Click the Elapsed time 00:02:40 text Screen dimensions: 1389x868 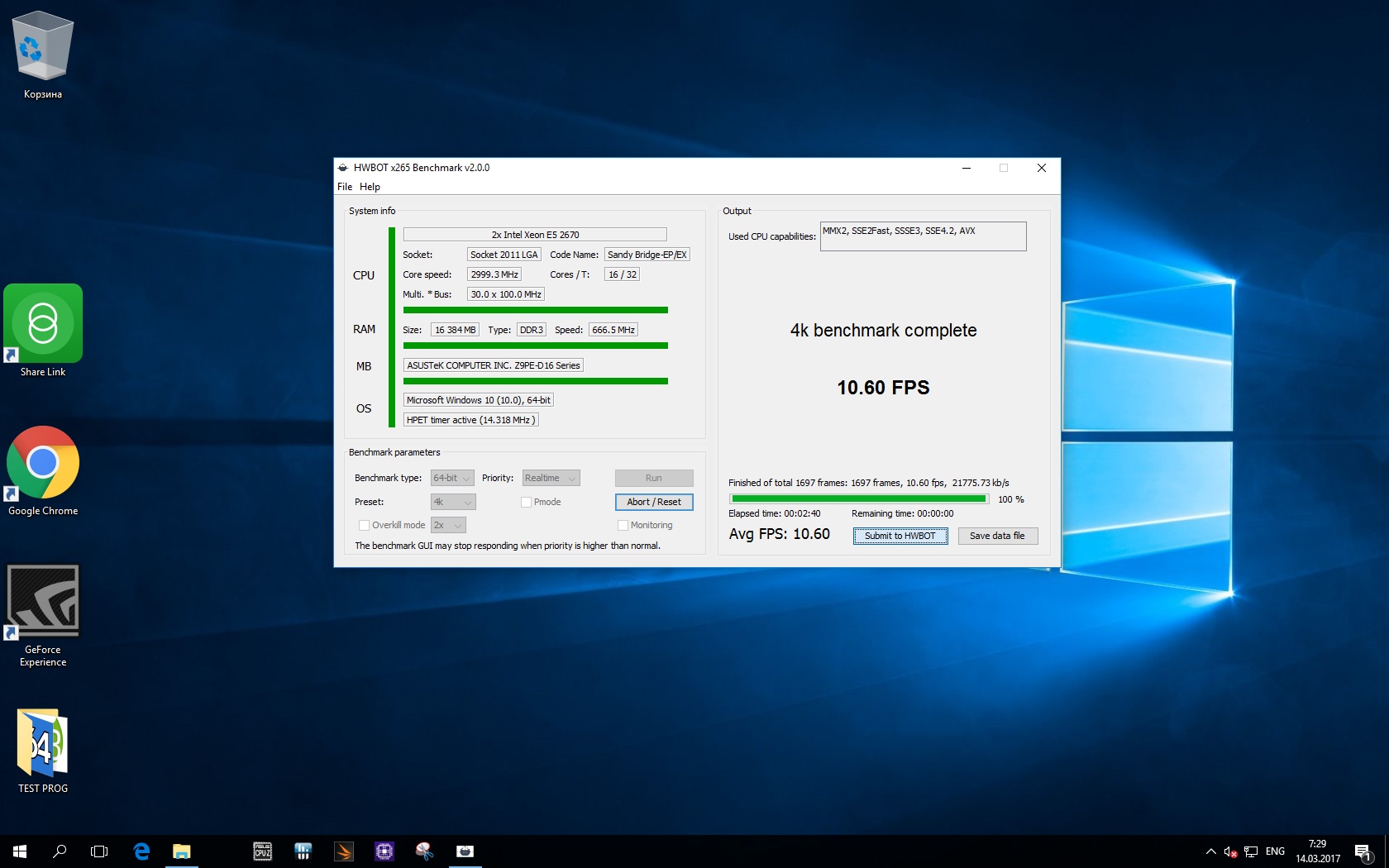[x=775, y=513]
